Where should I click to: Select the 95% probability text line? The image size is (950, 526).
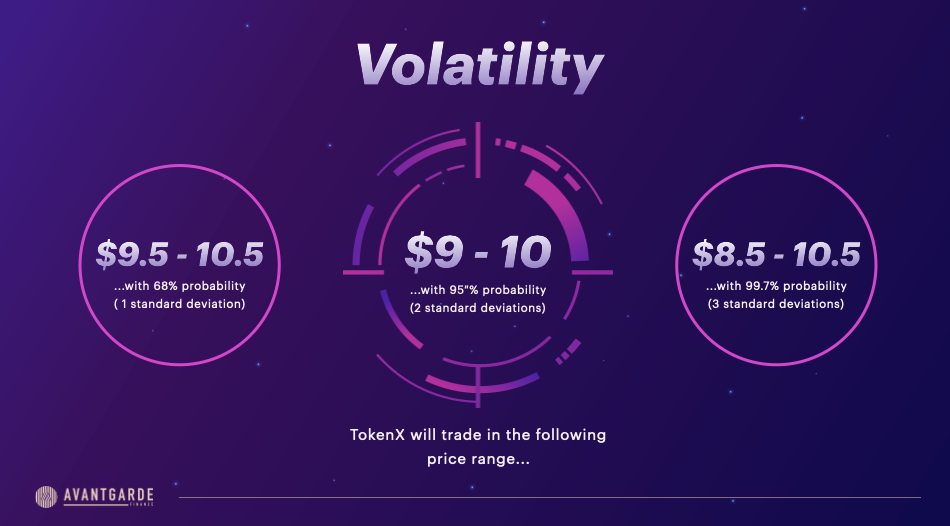[478, 290]
